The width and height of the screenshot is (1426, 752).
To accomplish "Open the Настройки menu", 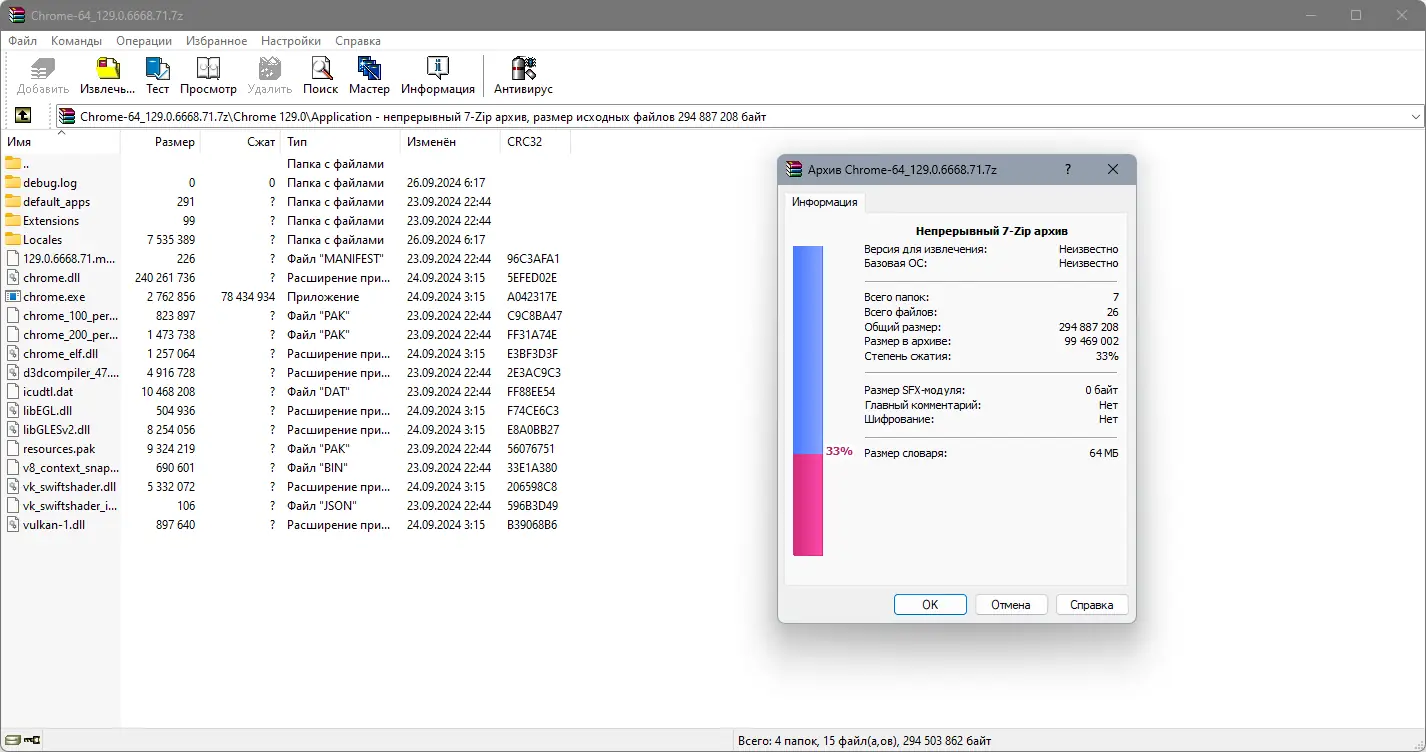I will pos(290,40).
